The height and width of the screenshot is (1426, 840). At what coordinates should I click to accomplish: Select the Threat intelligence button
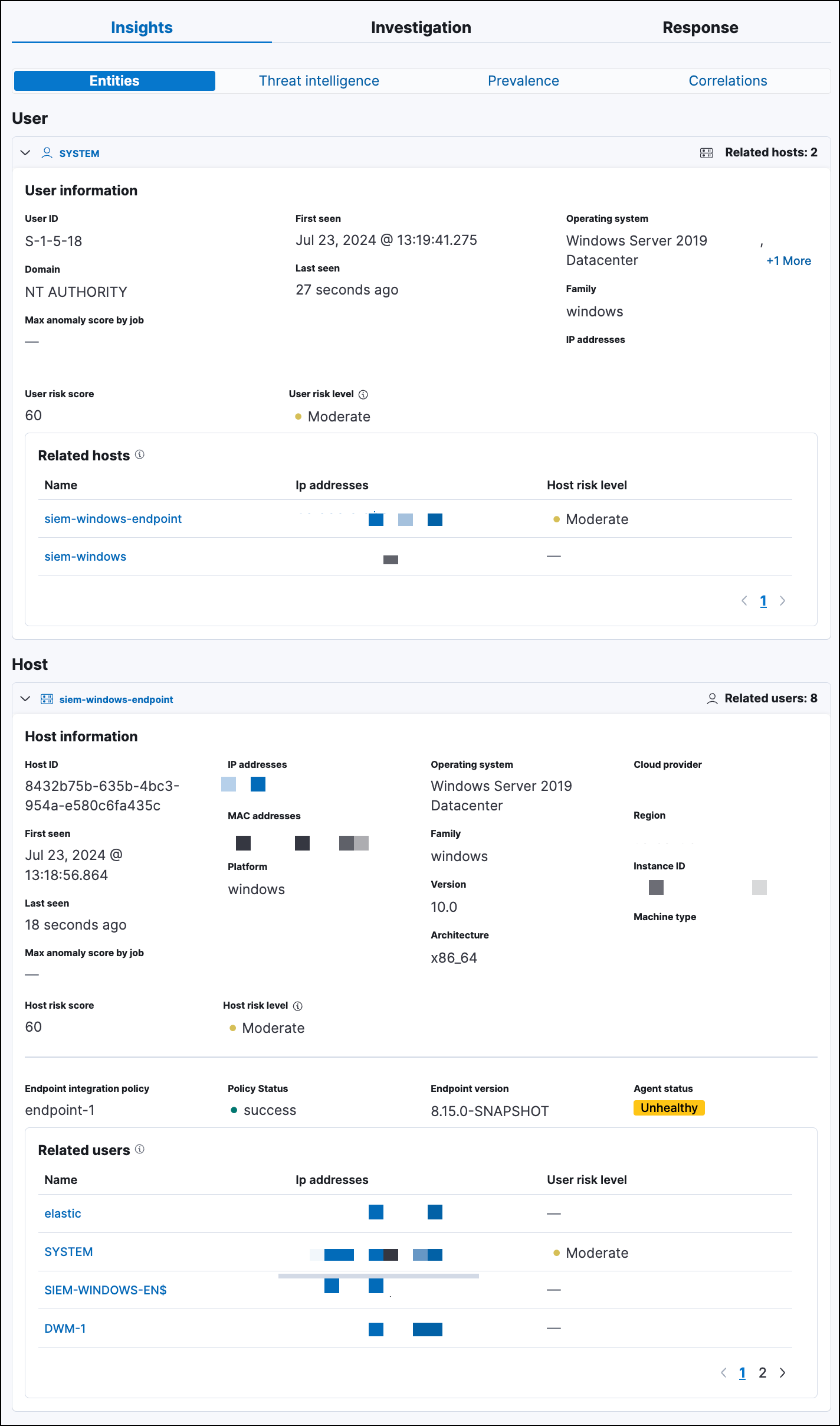coord(319,81)
